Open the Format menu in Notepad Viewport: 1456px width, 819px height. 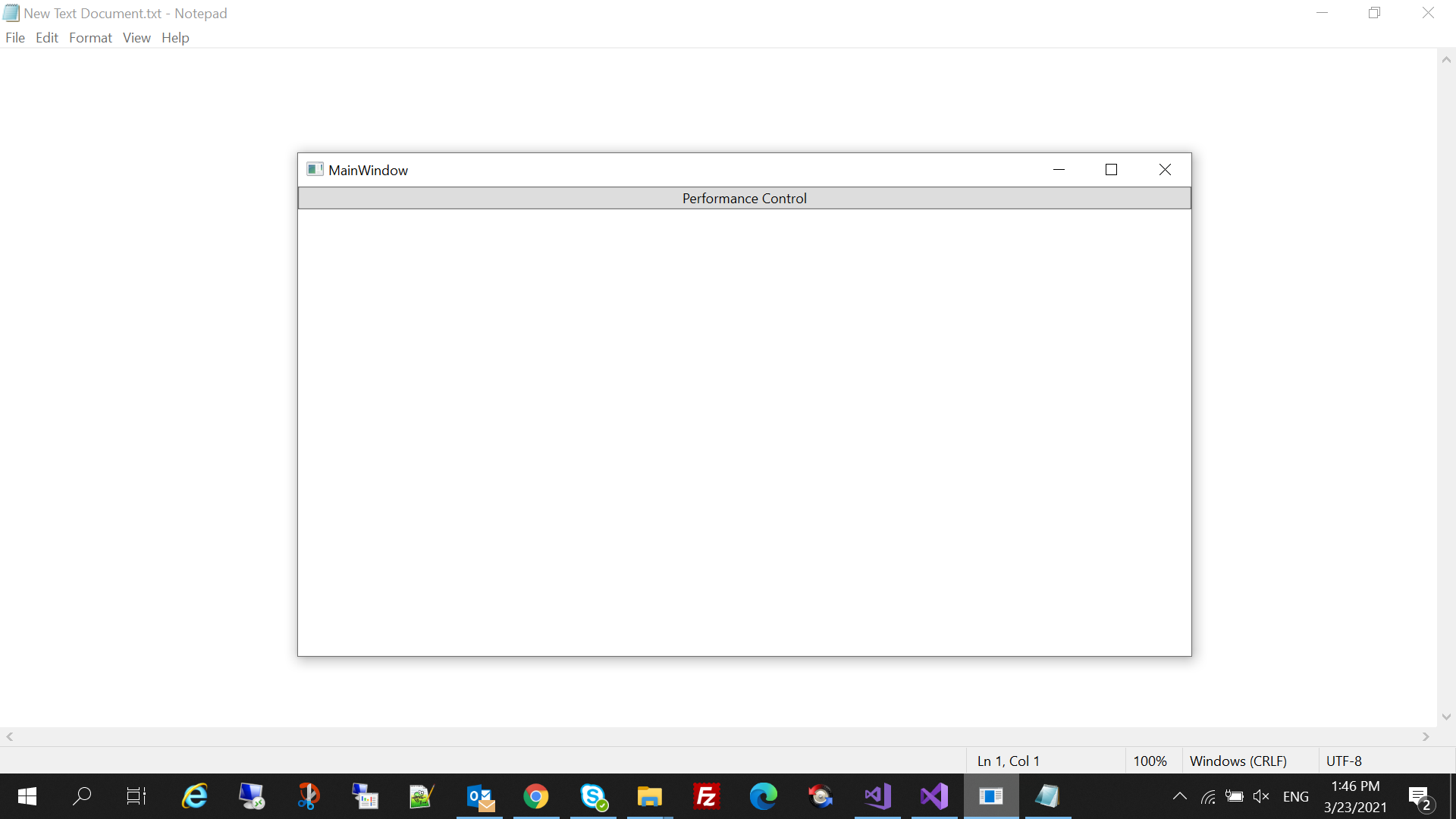coord(90,37)
